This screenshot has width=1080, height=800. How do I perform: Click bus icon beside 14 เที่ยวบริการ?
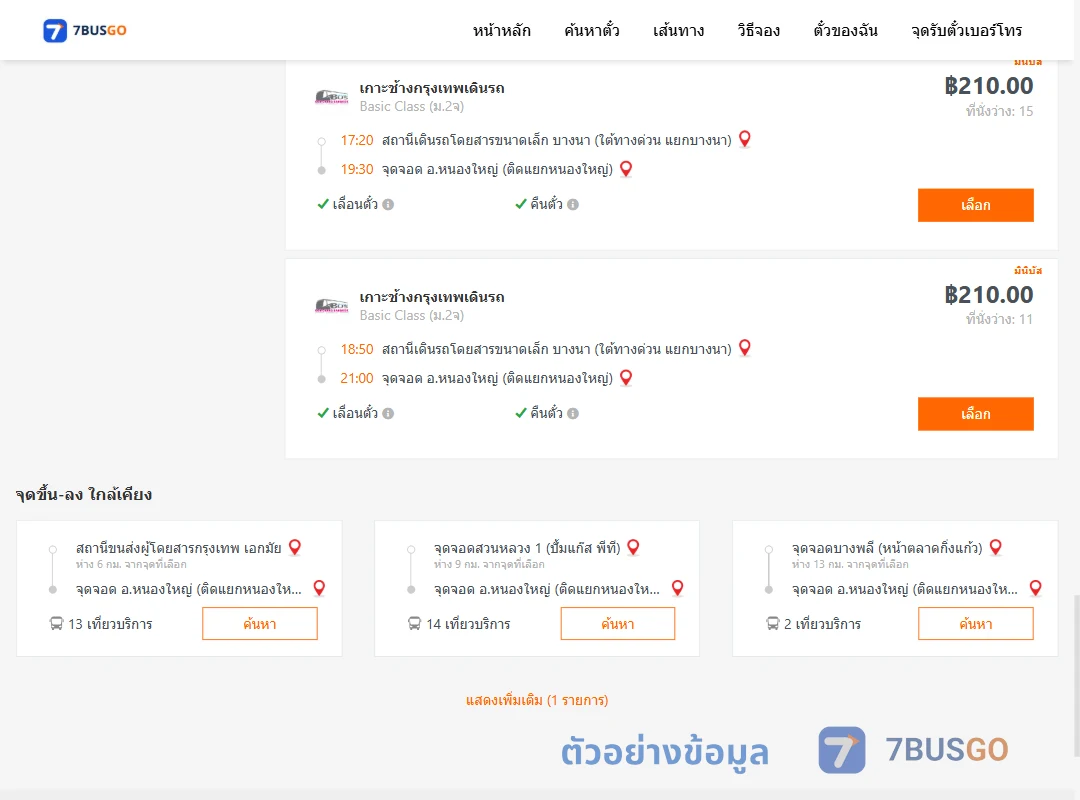tap(414, 624)
